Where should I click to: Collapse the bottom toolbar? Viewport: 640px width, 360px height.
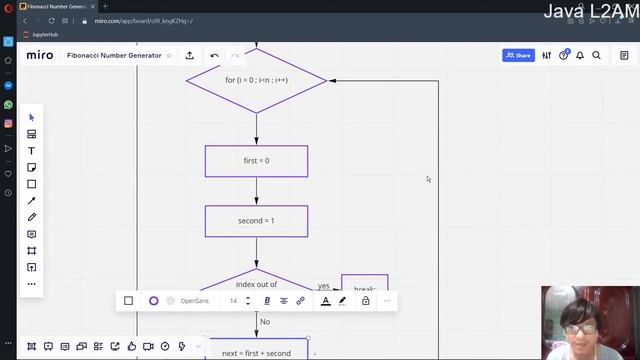click(199, 347)
